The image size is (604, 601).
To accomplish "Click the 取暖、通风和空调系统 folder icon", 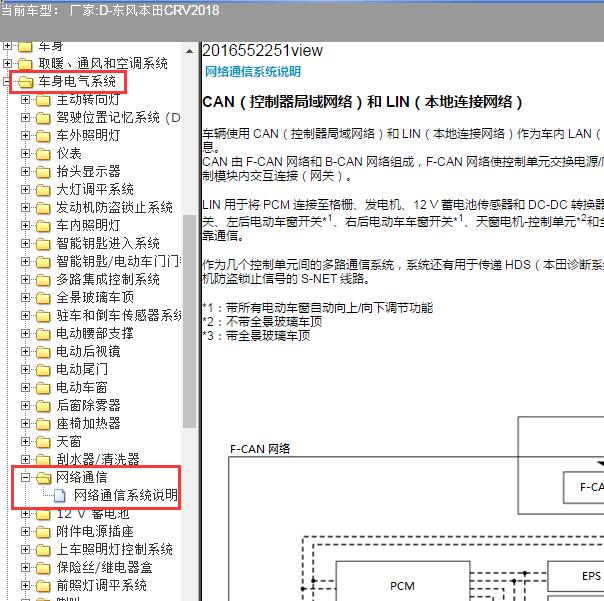I will 25,64.
